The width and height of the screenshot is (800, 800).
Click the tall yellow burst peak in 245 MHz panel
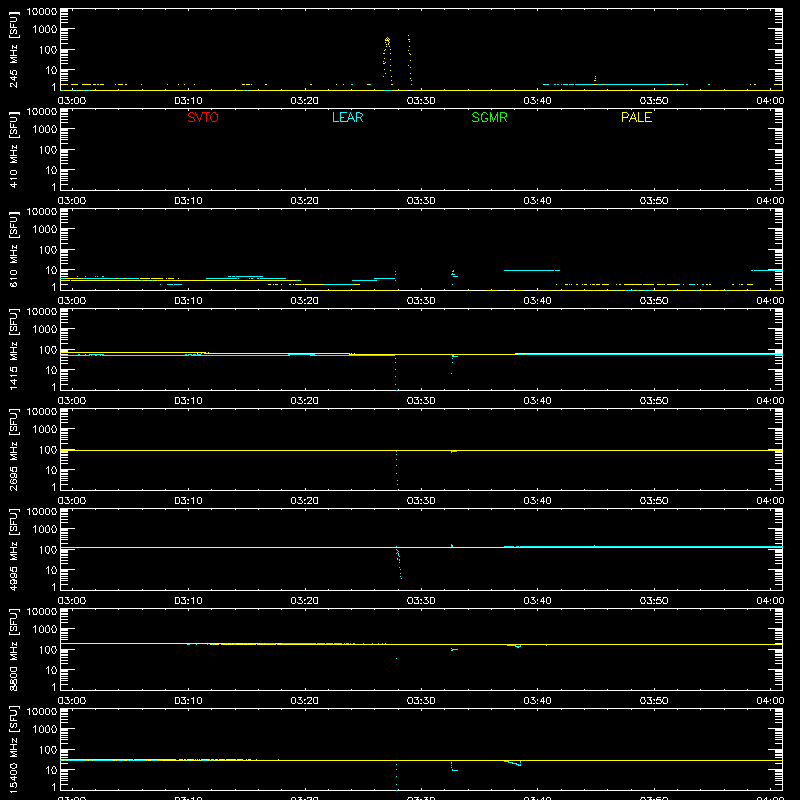point(387,60)
